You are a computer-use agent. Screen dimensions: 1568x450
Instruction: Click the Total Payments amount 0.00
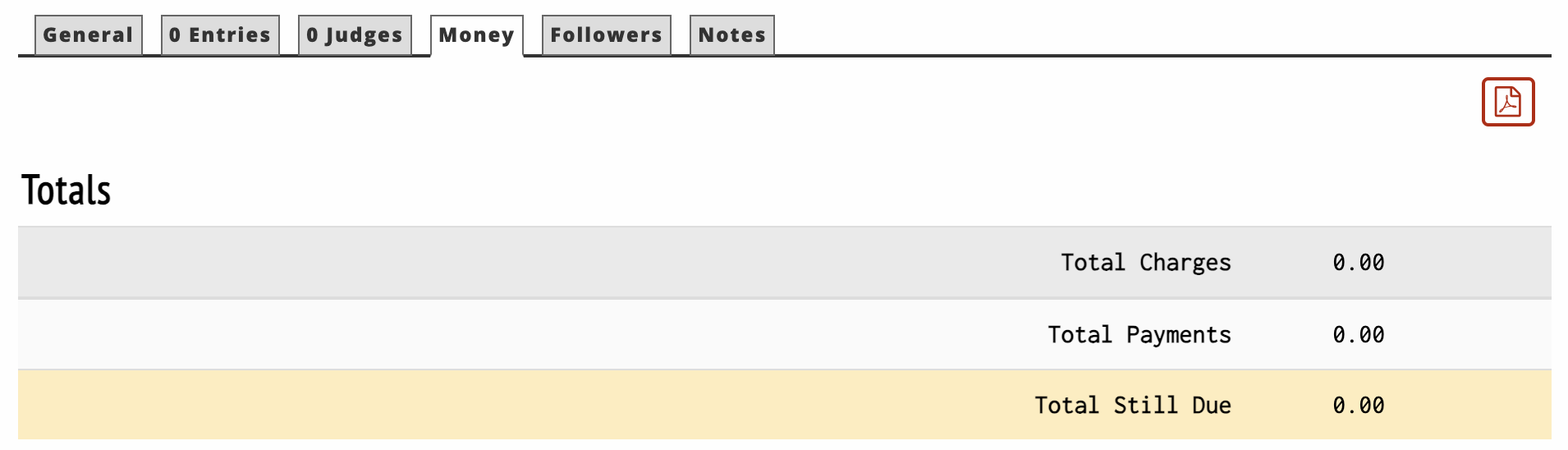click(x=1358, y=335)
